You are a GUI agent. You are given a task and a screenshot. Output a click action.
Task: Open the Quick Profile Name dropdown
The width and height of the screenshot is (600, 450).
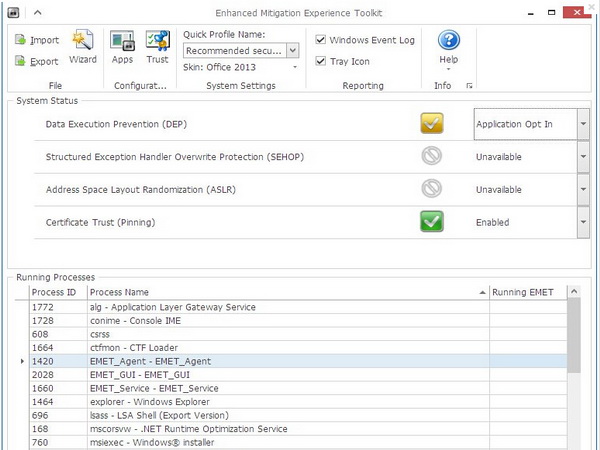click(293, 51)
